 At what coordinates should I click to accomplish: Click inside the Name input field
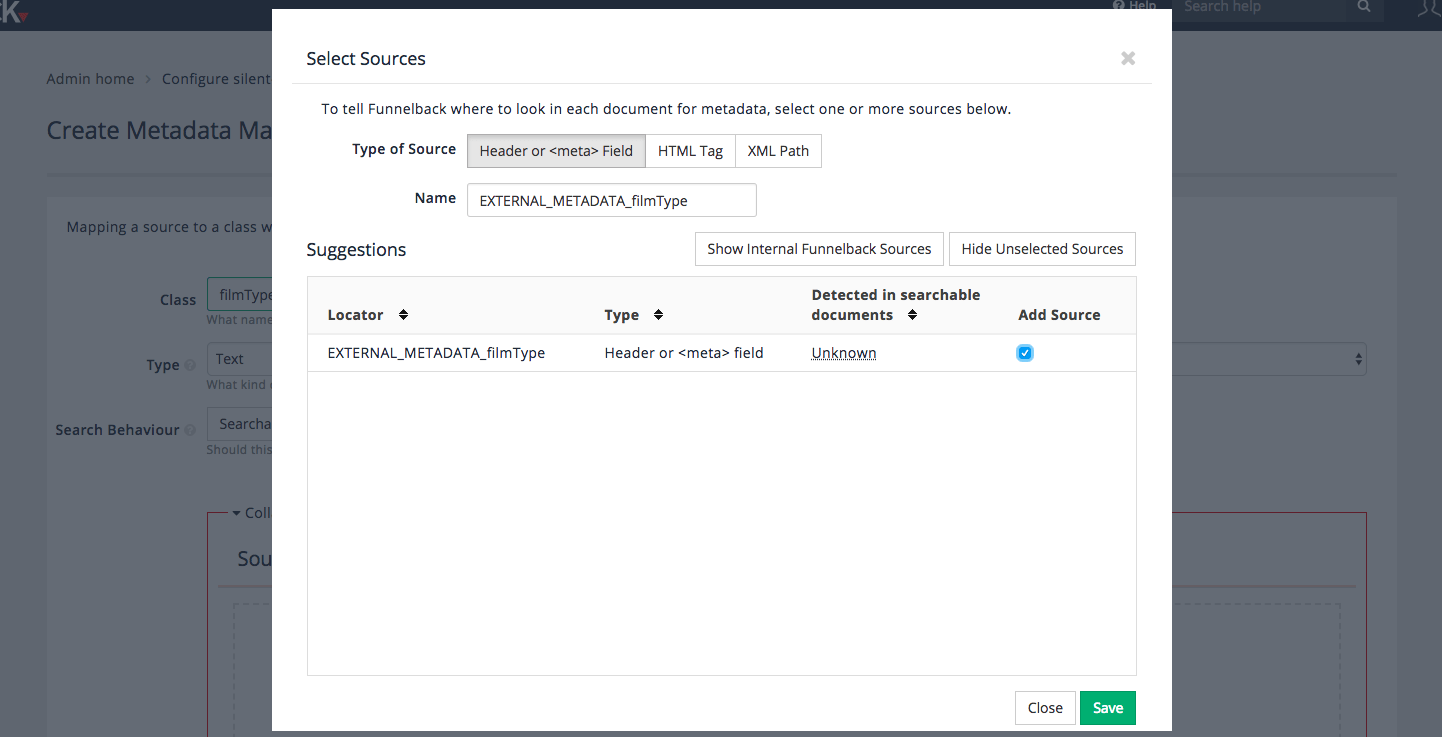point(611,200)
